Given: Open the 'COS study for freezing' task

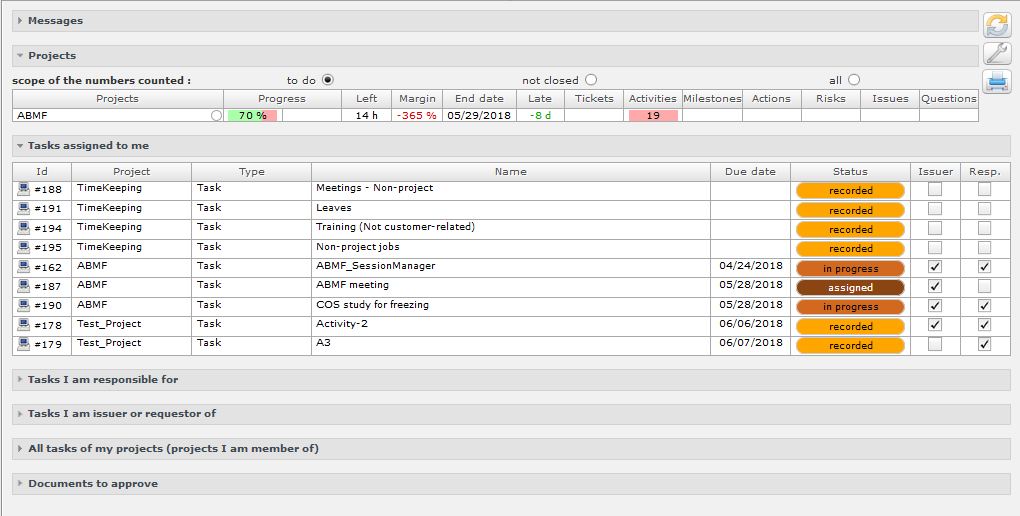Looking at the screenshot, I should 373,305.
